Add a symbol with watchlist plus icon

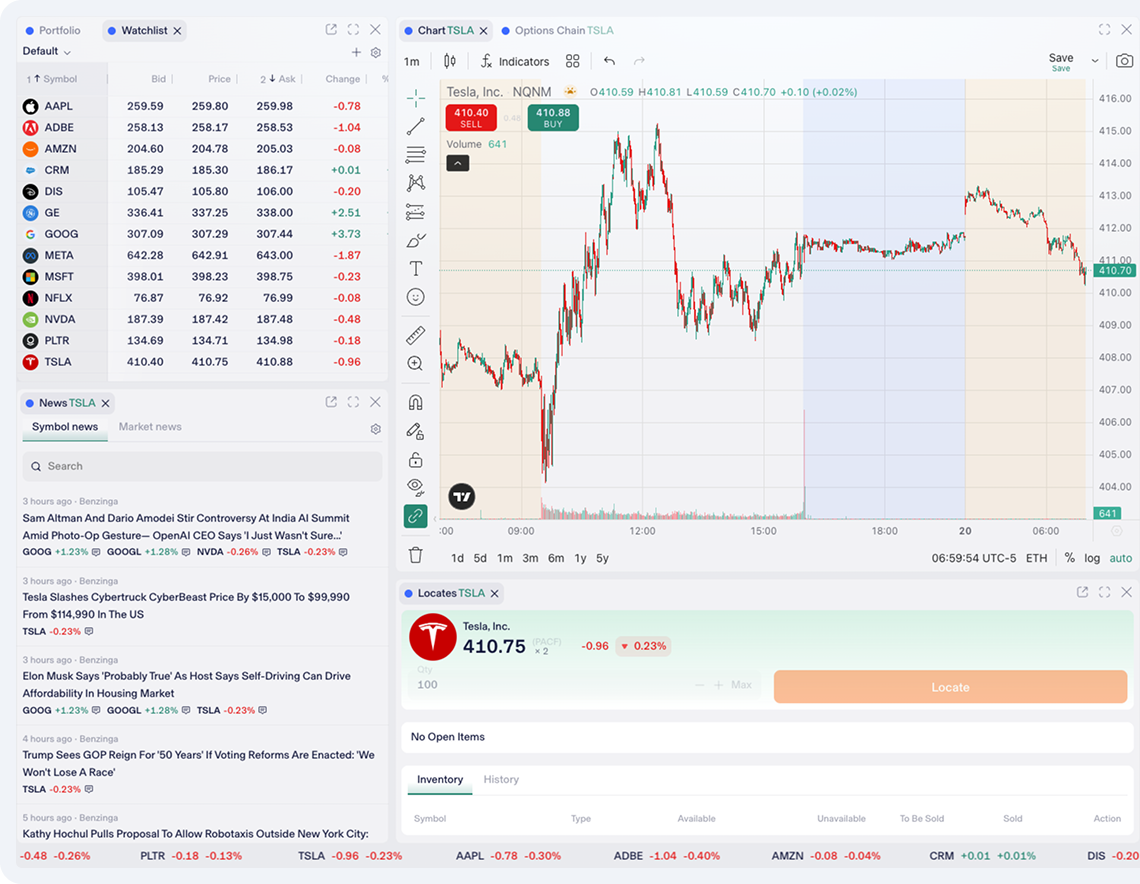point(356,52)
